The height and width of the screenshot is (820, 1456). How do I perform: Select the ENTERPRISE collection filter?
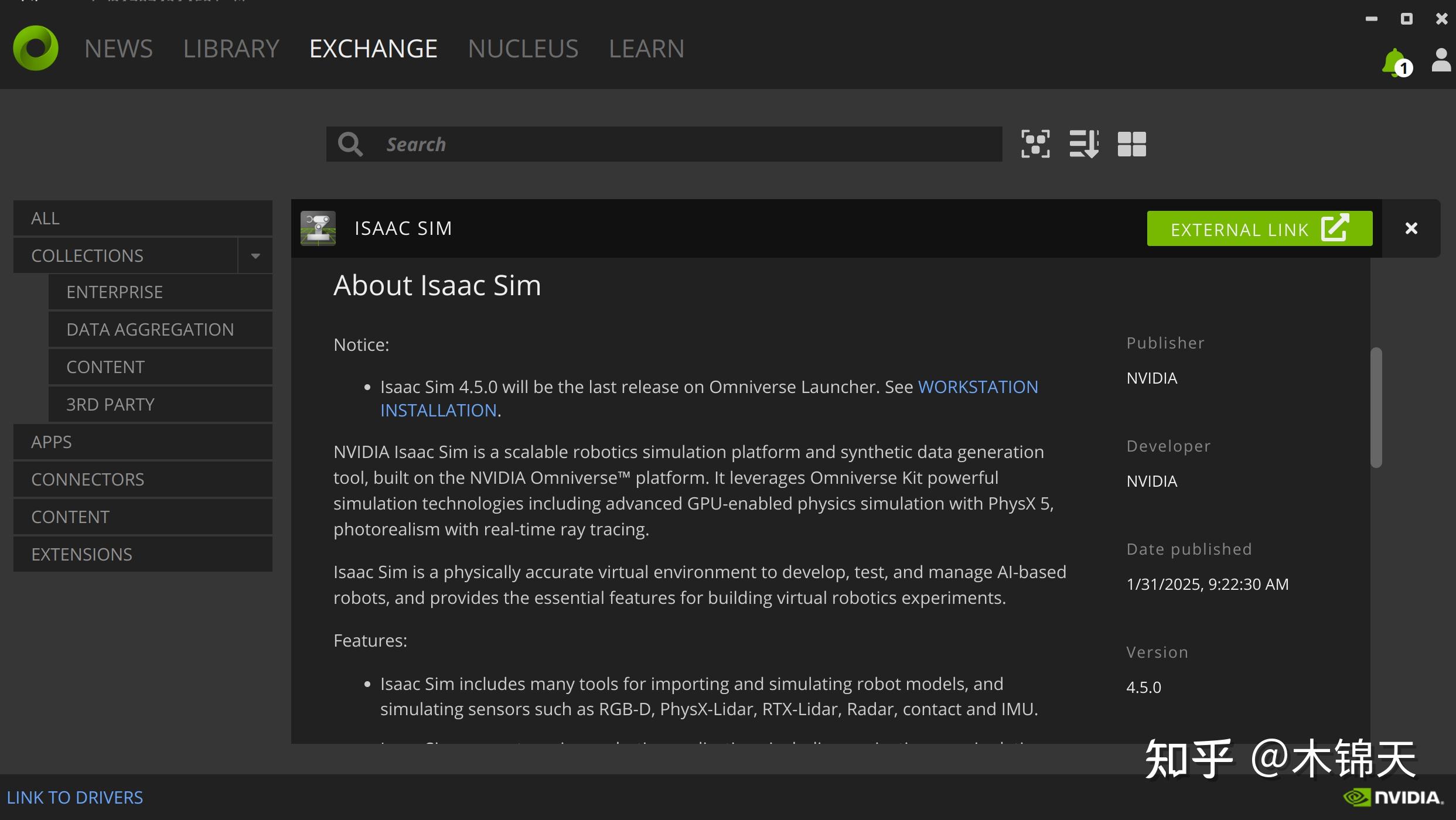click(115, 291)
